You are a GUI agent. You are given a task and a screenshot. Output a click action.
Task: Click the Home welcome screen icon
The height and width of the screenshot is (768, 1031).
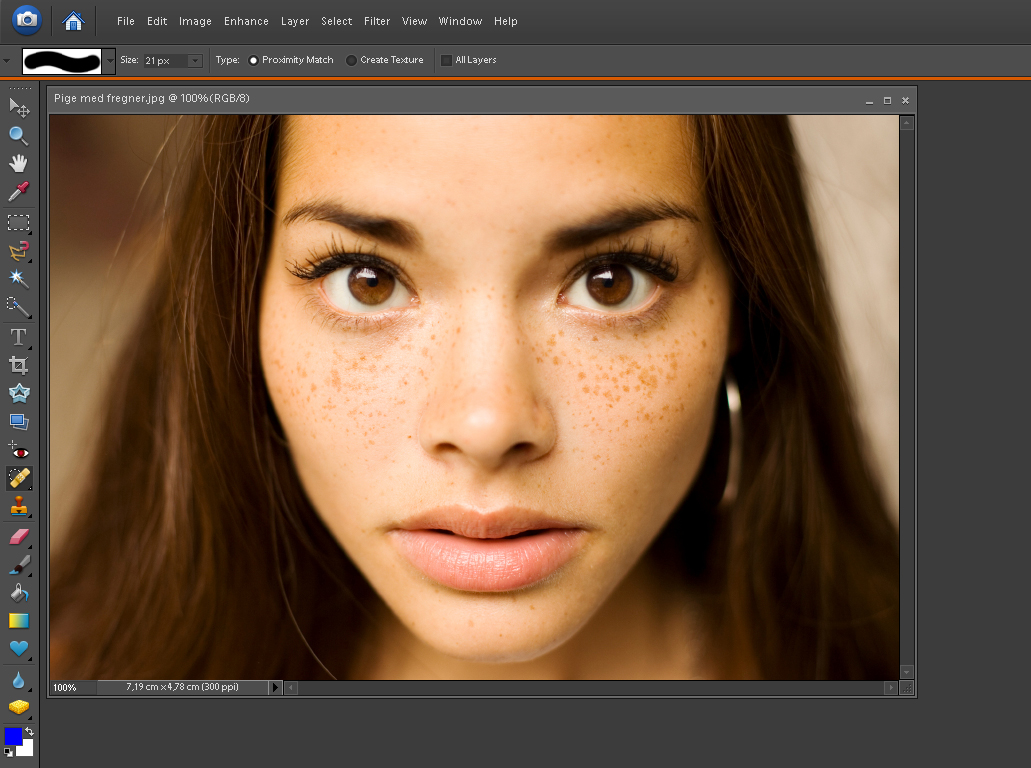coord(73,20)
